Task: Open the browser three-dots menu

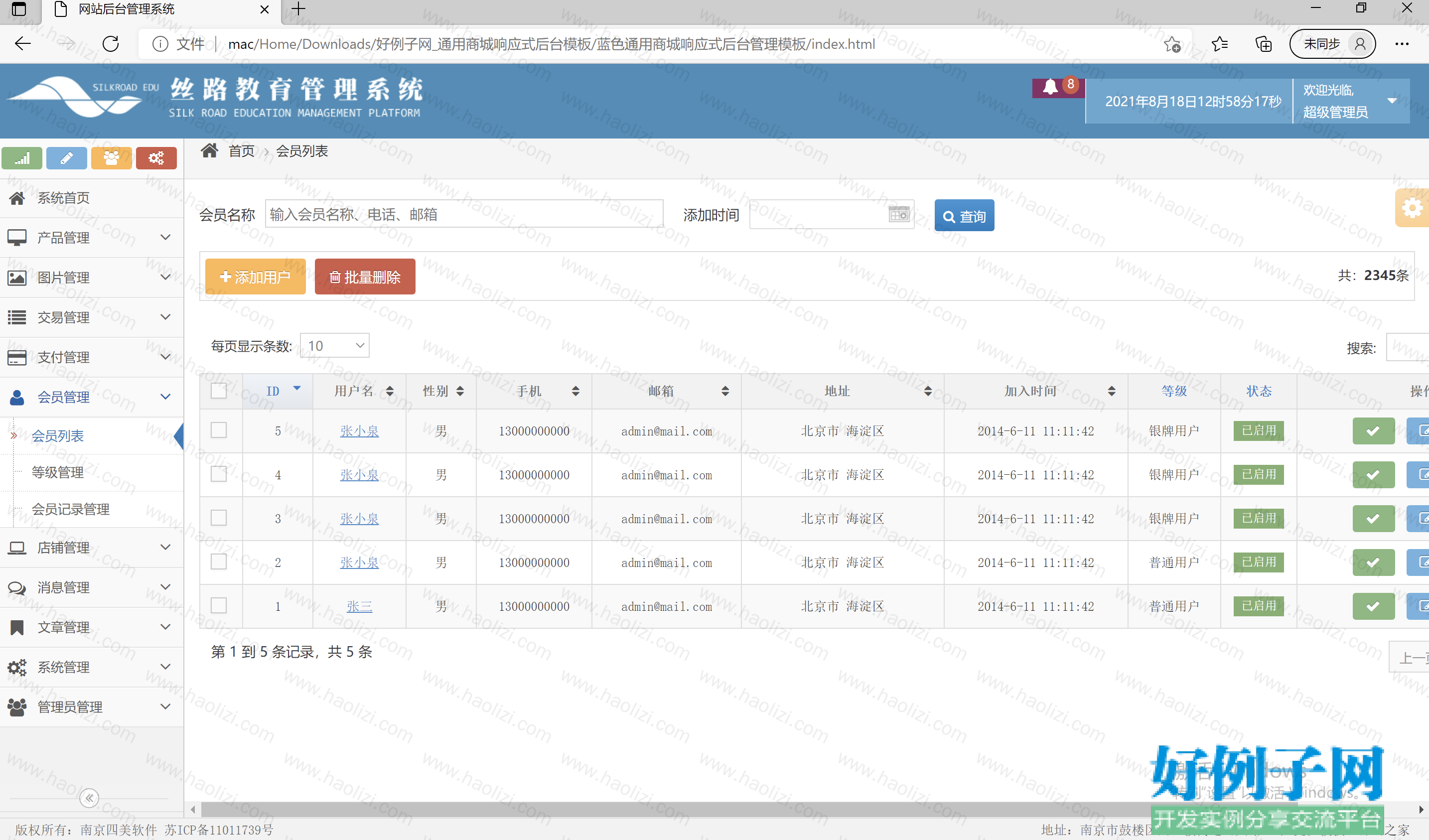Action: (1402, 44)
